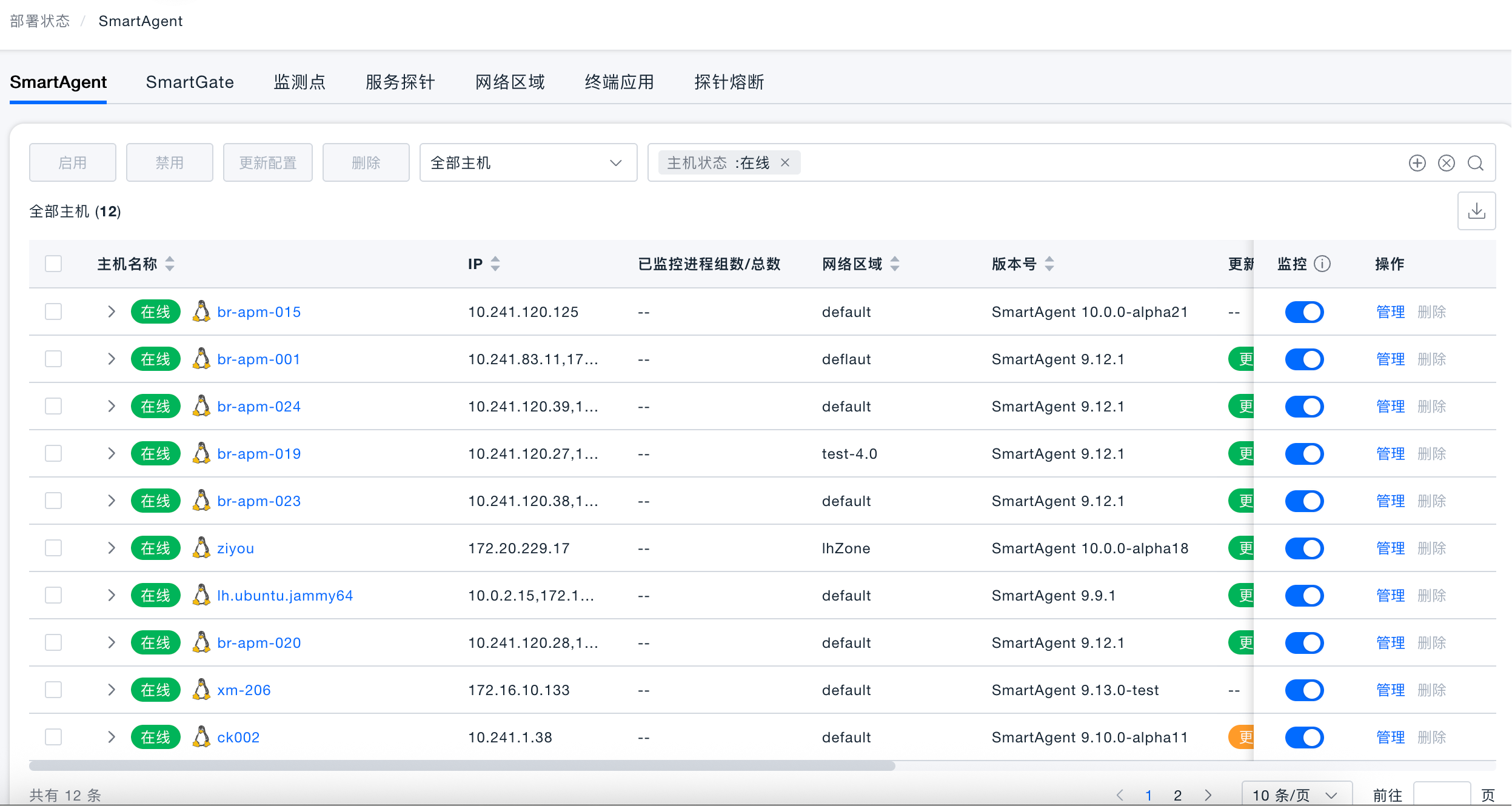Click Linux penguin icon for ziyou
Image resolution: width=1512 pixels, height=806 pixels.
tap(201, 548)
